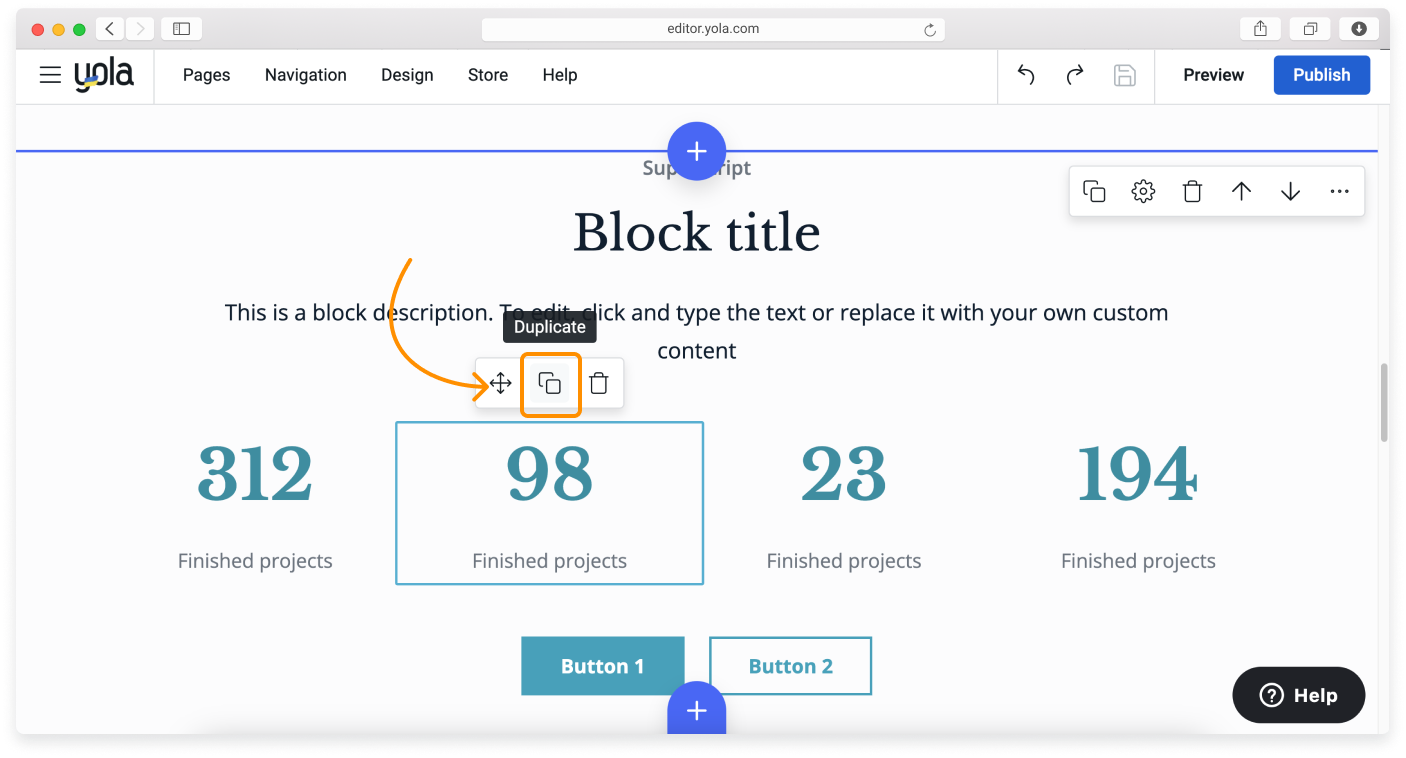Delete the selected 98 item via trash icon
This screenshot has width=1406, height=758.
pyautogui.click(x=598, y=383)
